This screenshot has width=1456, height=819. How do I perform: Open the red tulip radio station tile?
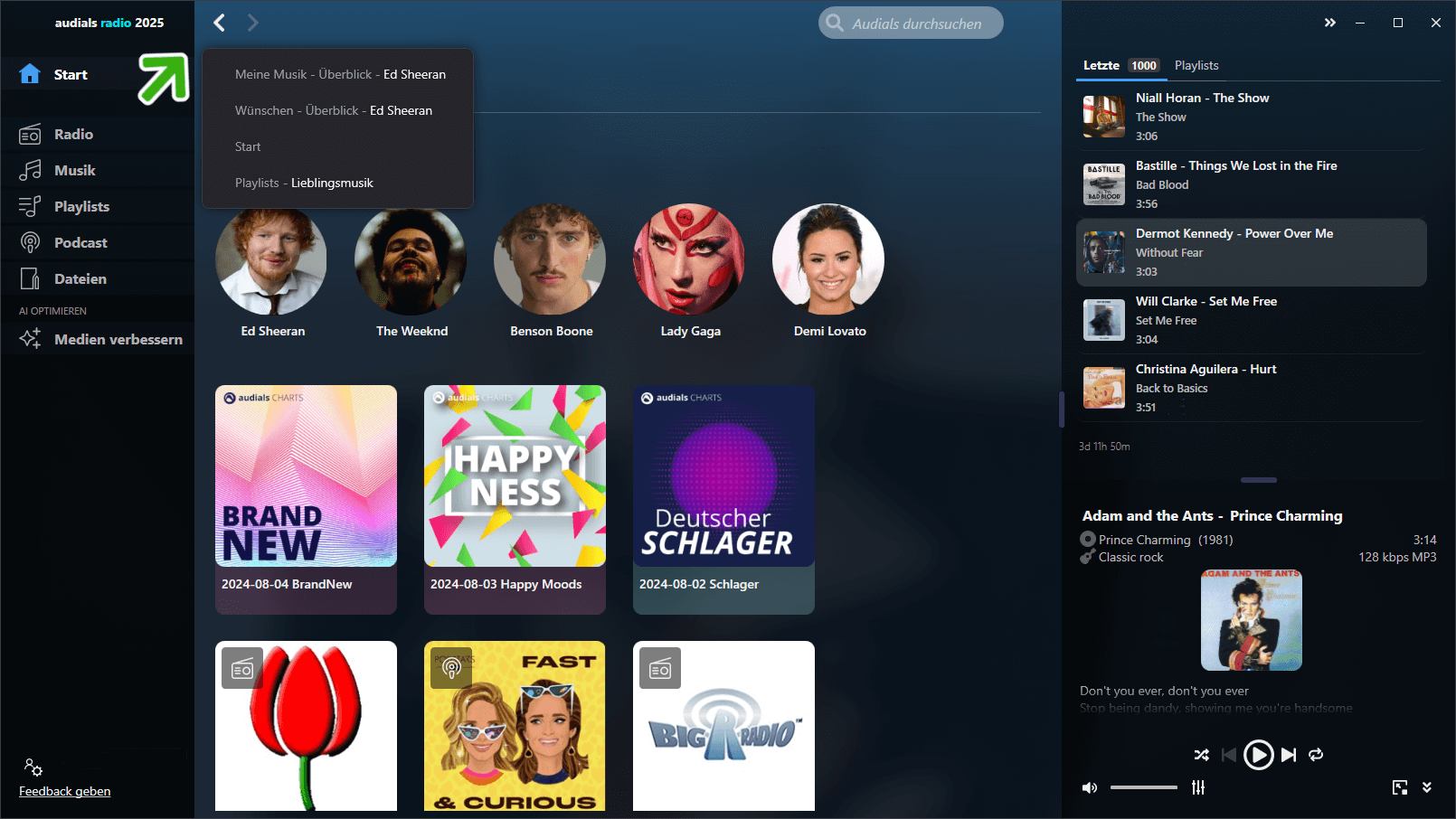tap(306, 726)
